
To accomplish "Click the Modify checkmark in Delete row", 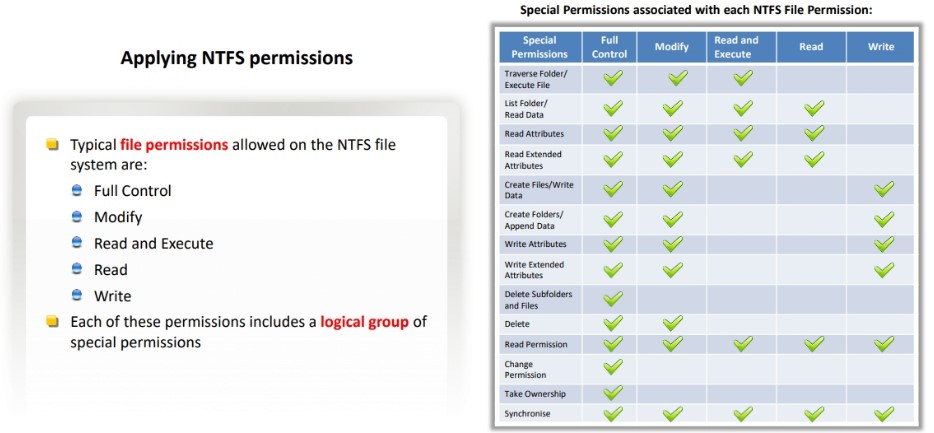I will coord(673,323).
